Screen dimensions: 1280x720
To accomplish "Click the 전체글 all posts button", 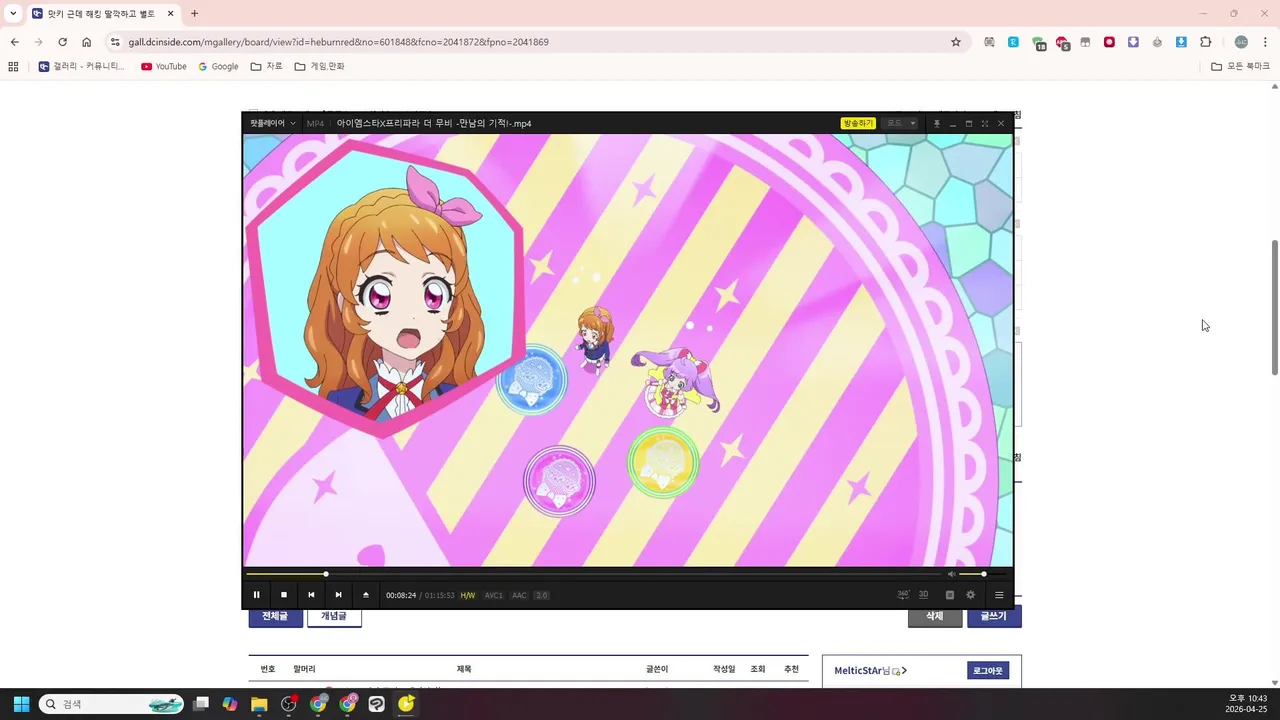I will [275, 616].
